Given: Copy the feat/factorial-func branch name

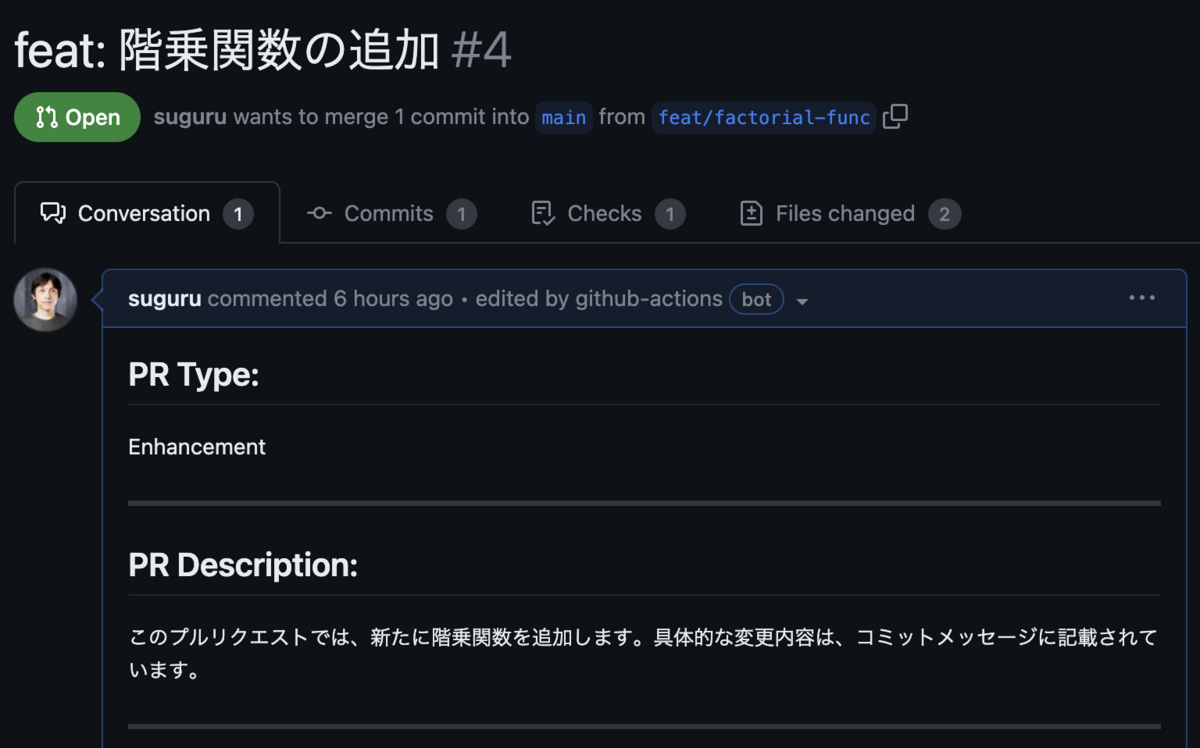Looking at the screenshot, I should point(895,117).
